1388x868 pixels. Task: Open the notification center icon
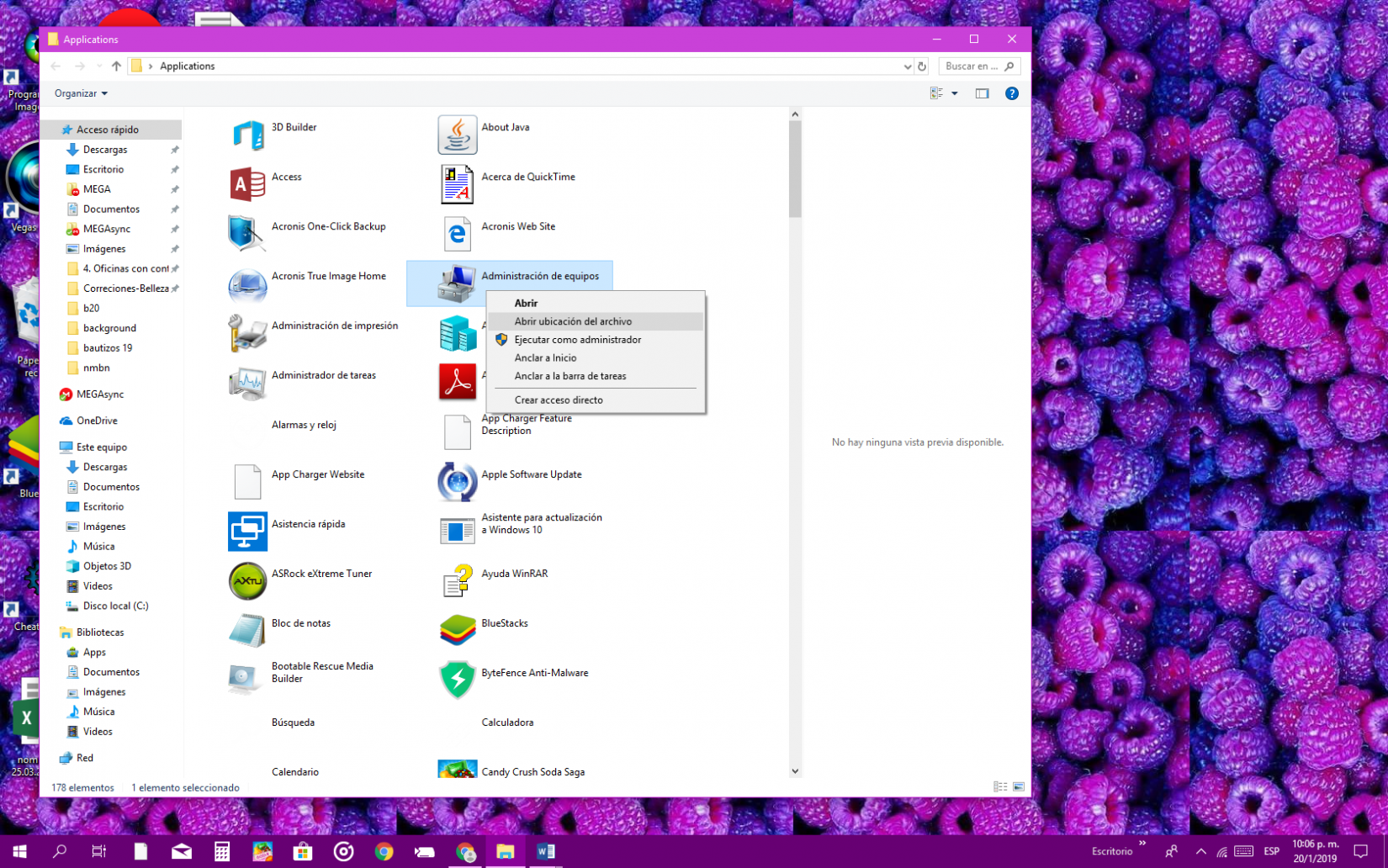(1360, 851)
